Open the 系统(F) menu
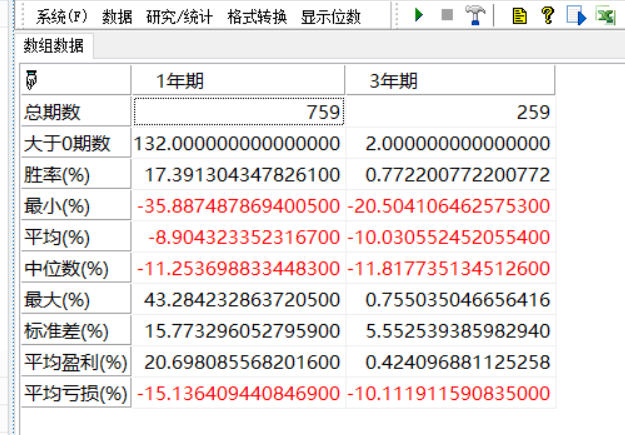 point(62,17)
